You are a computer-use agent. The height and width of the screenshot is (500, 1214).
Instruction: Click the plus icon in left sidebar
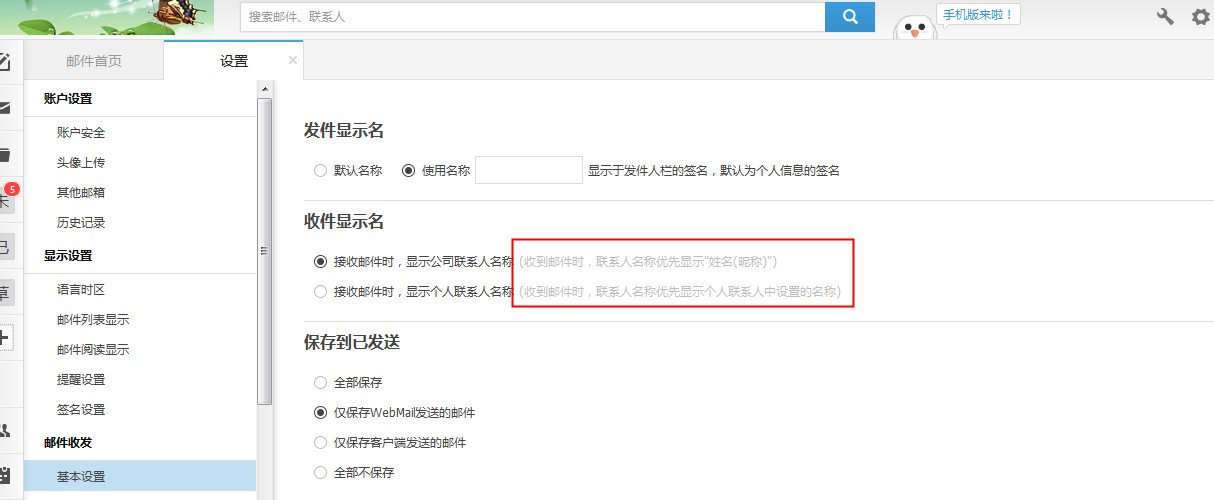click(5, 337)
